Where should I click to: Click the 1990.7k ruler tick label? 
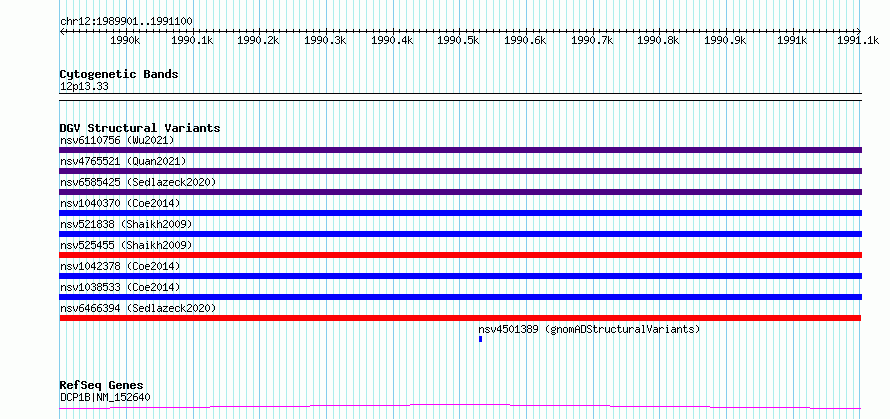pyautogui.click(x=592, y=40)
